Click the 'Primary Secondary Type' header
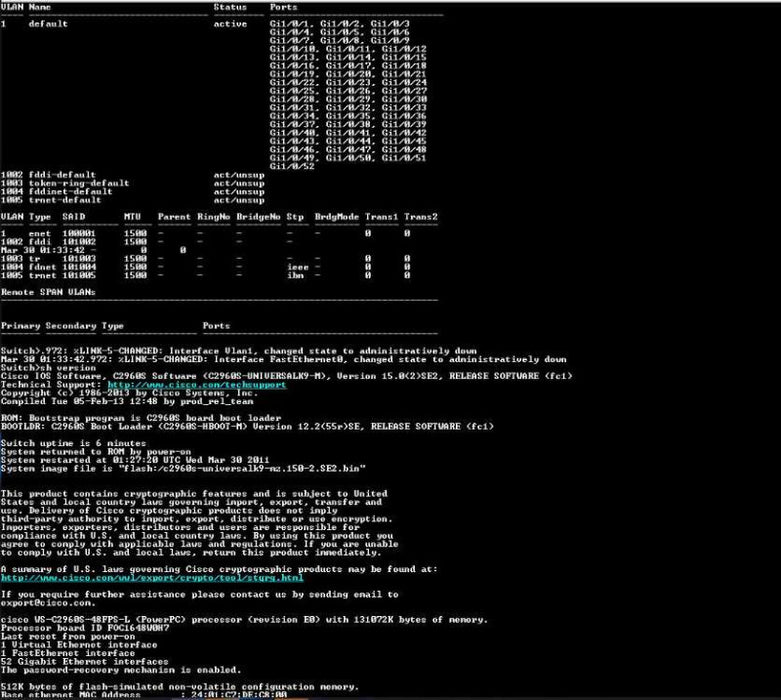This screenshot has height=700, width=781. pyautogui.click(x=62, y=326)
